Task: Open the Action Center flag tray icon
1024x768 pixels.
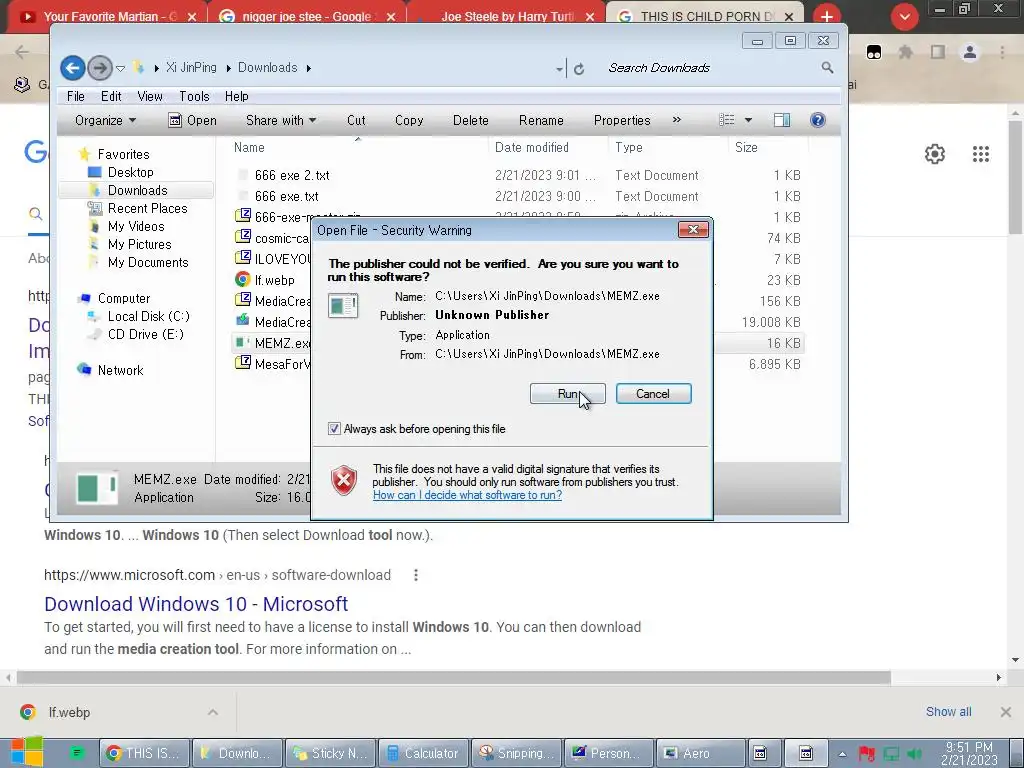Action: (x=867, y=754)
